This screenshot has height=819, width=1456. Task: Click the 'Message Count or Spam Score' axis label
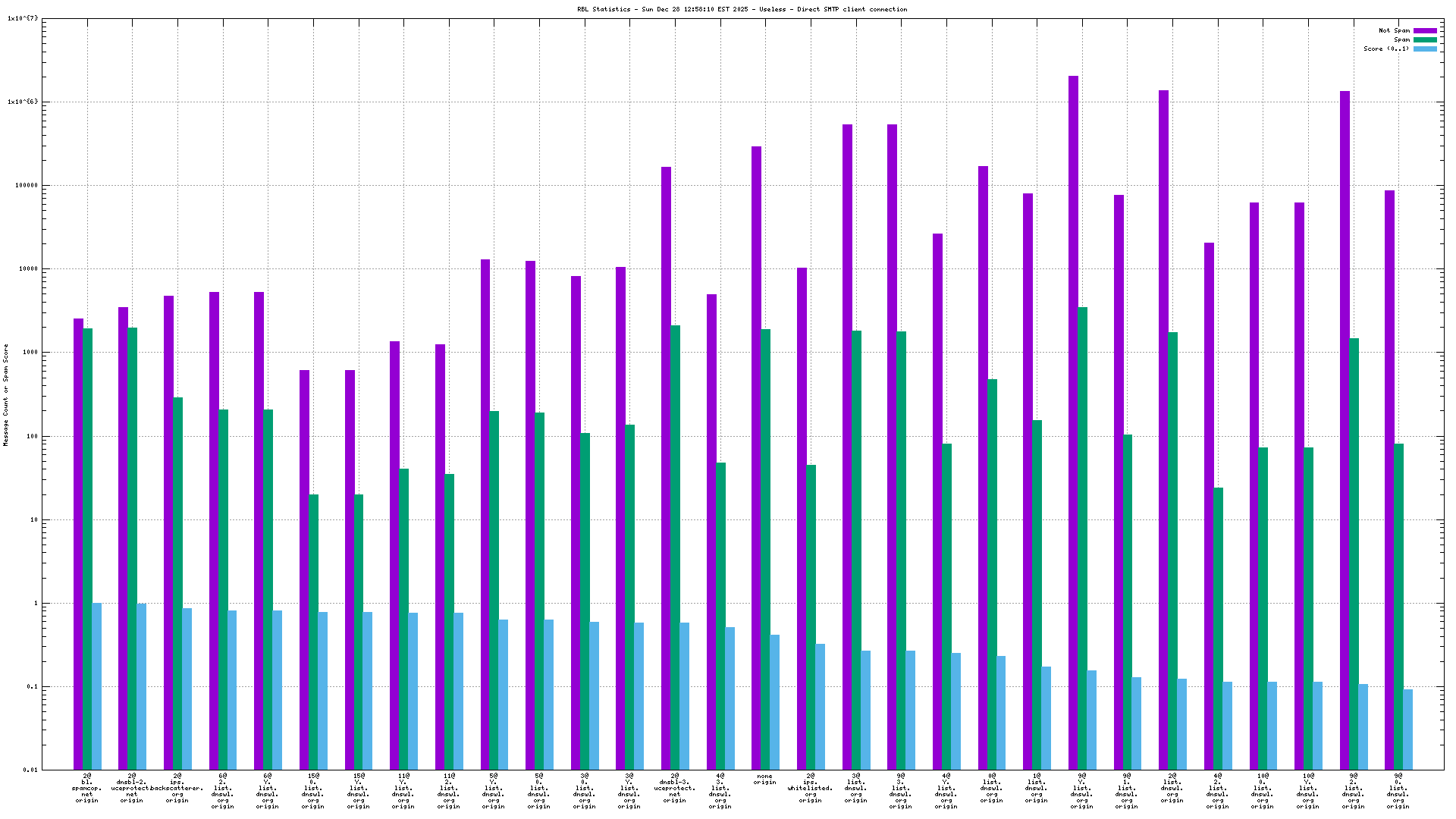click(6, 394)
